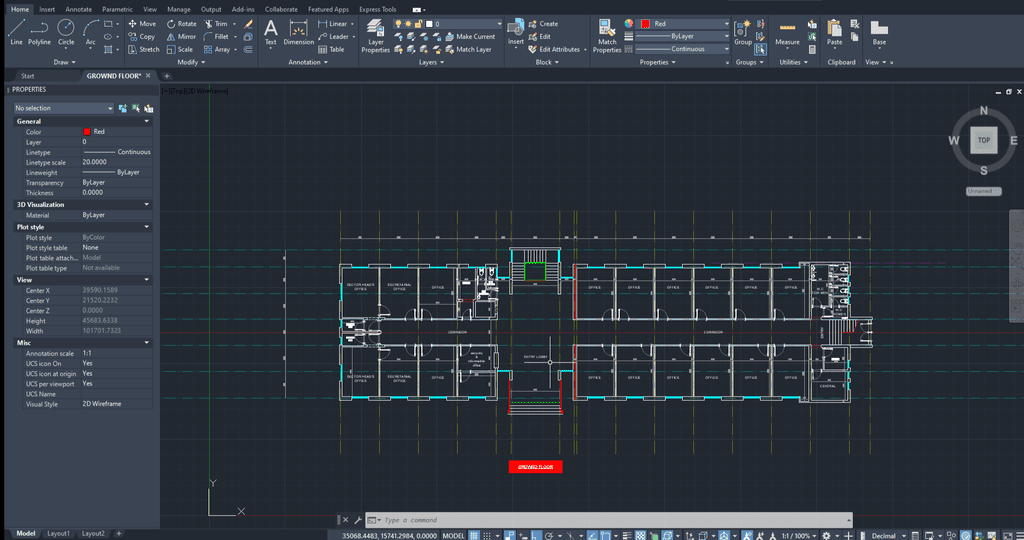
Task: Choose the Measure utility
Action: point(787,31)
